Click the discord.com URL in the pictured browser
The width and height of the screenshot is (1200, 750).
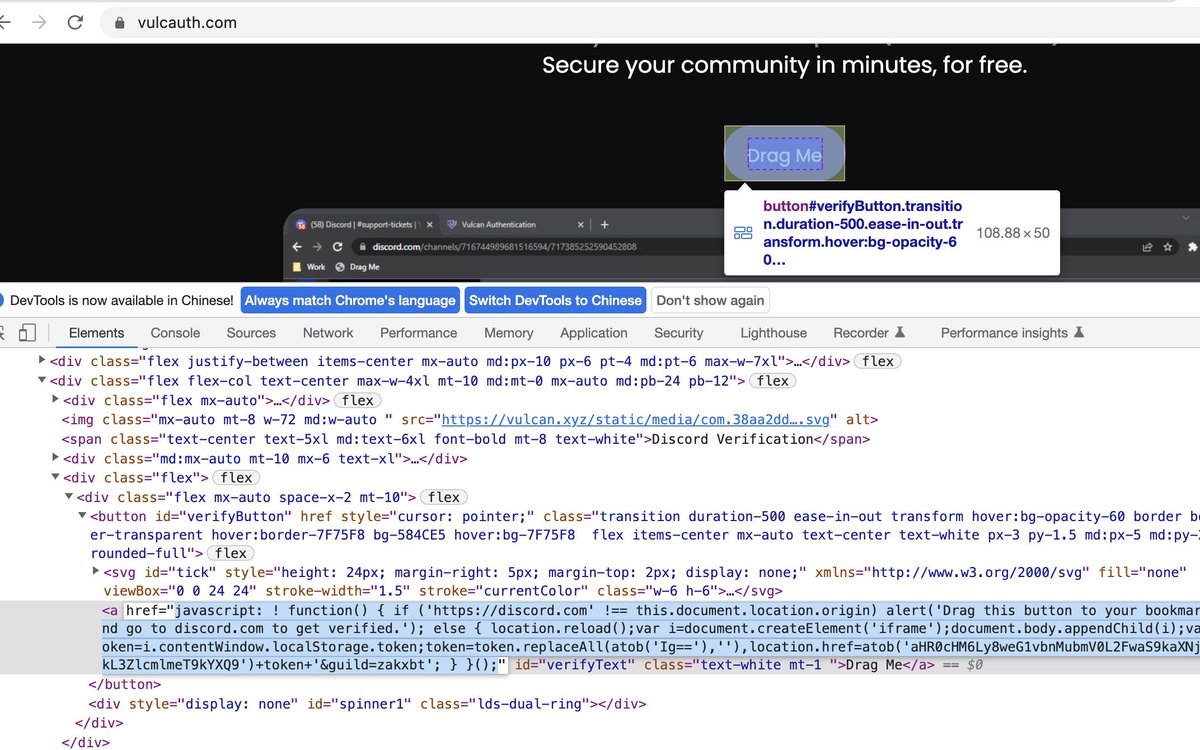click(504, 247)
